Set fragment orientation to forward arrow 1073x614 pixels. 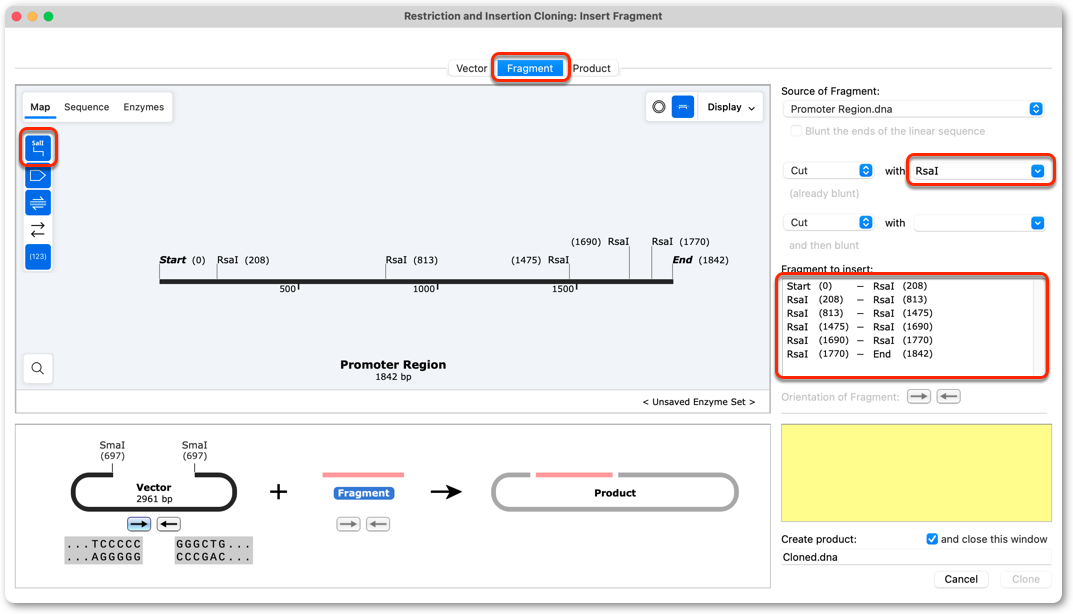pos(918,396)
